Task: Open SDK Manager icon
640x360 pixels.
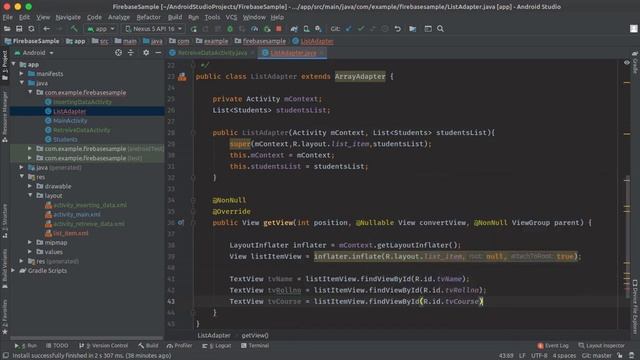Action: click(x=318, y=29)
